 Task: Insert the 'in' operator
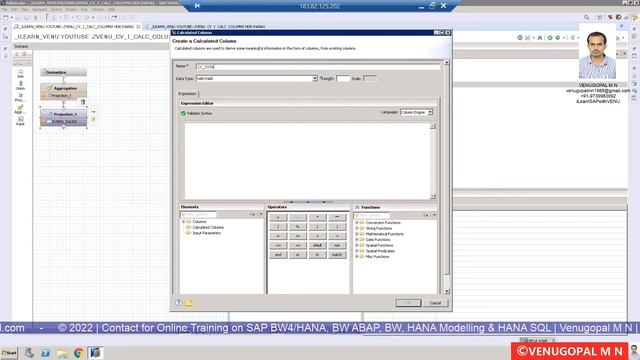[317, 255]
